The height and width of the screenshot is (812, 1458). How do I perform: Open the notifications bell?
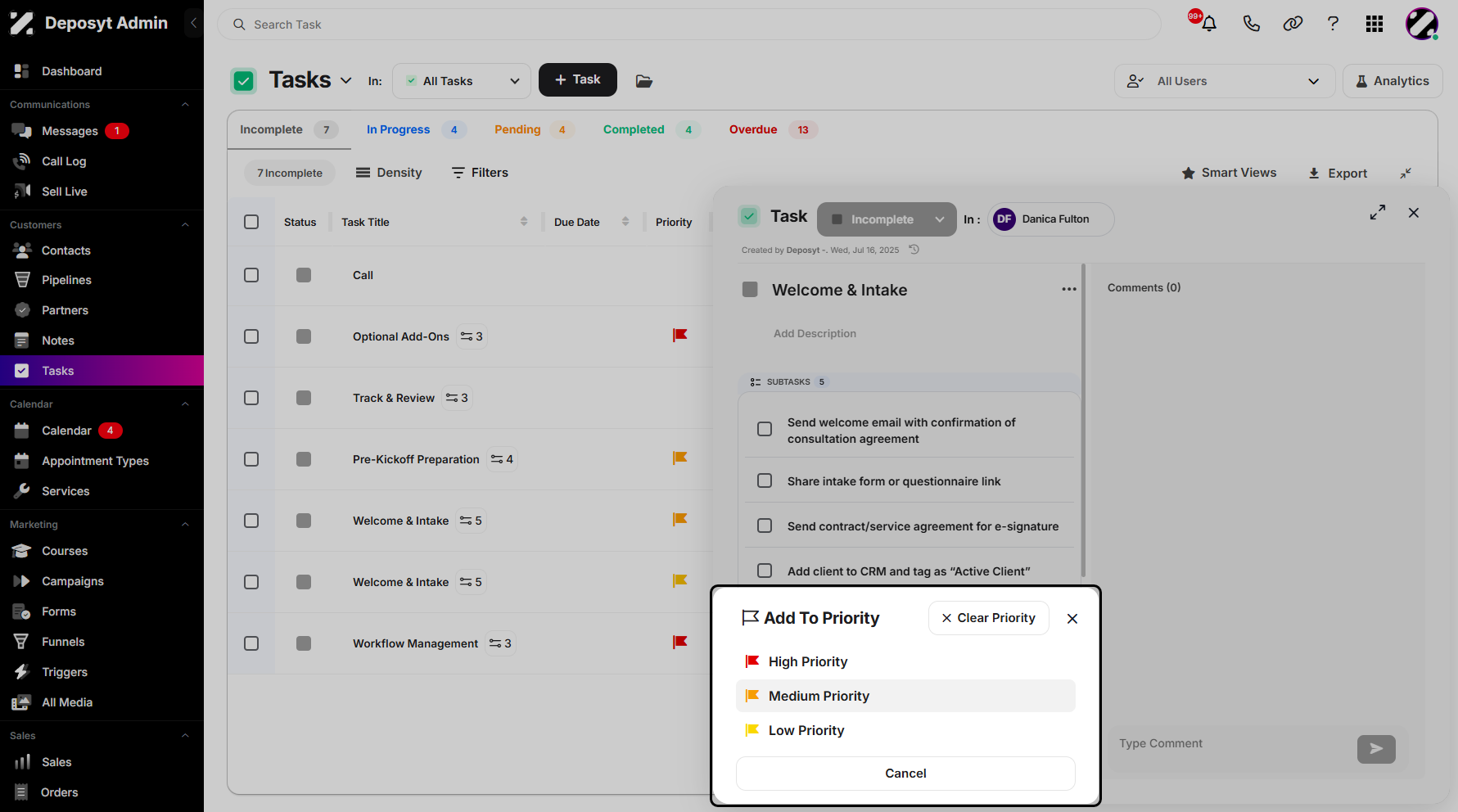click(x=1208, y=24)
